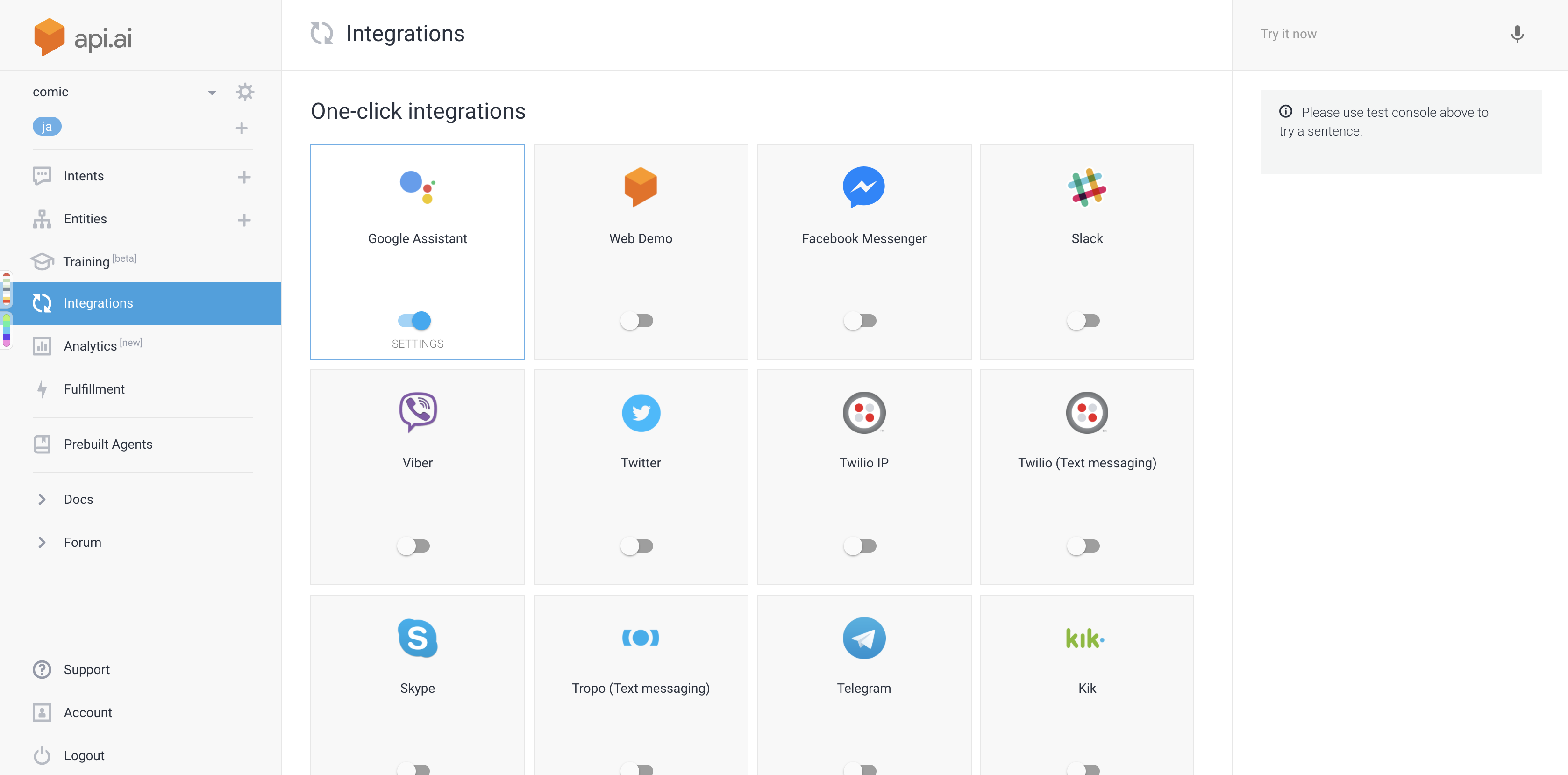Image resolution: width=1568 pixels, height=775 pixels.
Task: Click the Logout power icon
Action: 42,755
